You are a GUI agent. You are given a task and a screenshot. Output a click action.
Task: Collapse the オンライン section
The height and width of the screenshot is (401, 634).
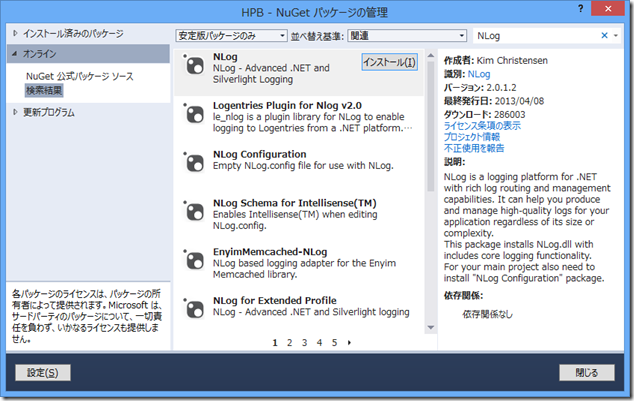click(x=15, y=53)
